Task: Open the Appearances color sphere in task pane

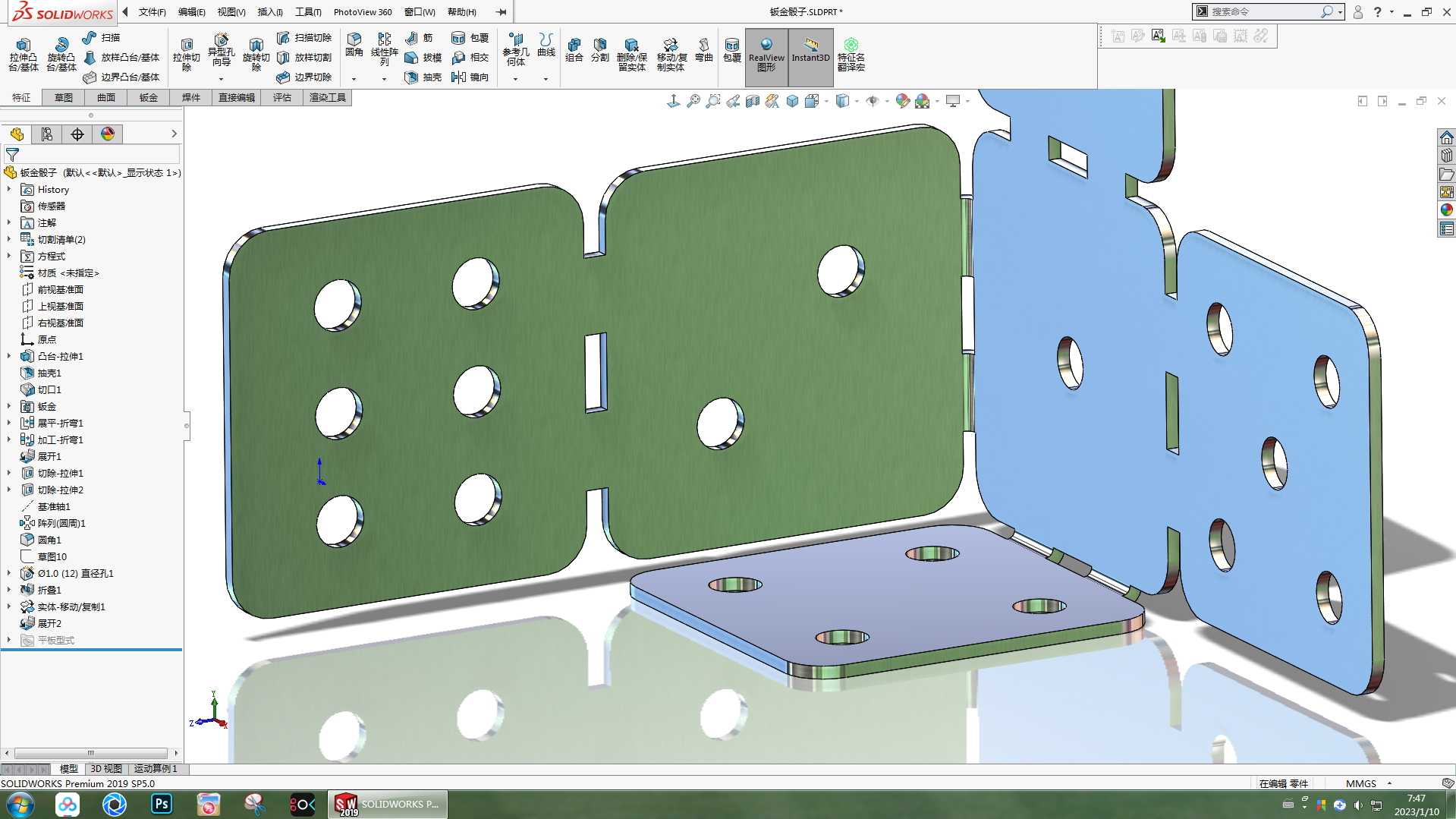Action: (1447, 209)
